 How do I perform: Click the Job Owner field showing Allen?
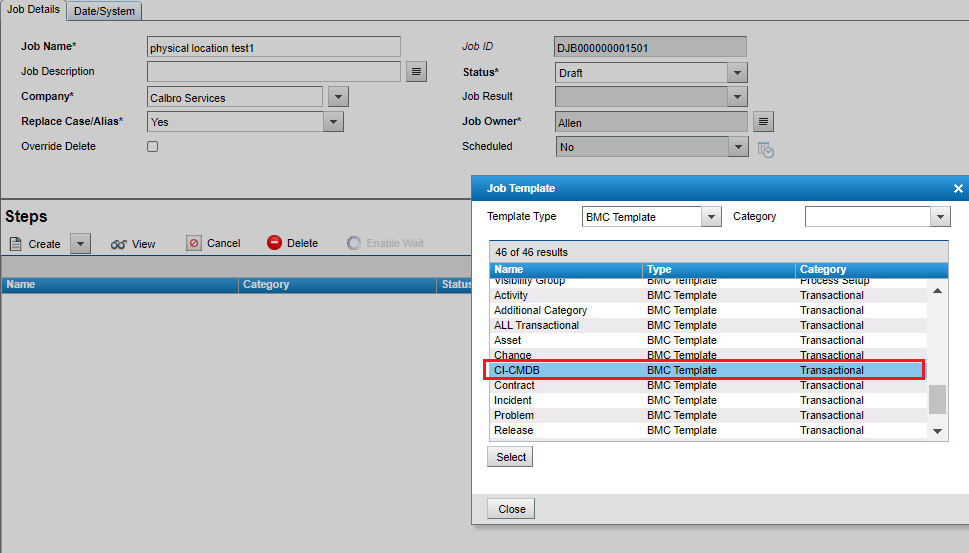tap(651, 122)
